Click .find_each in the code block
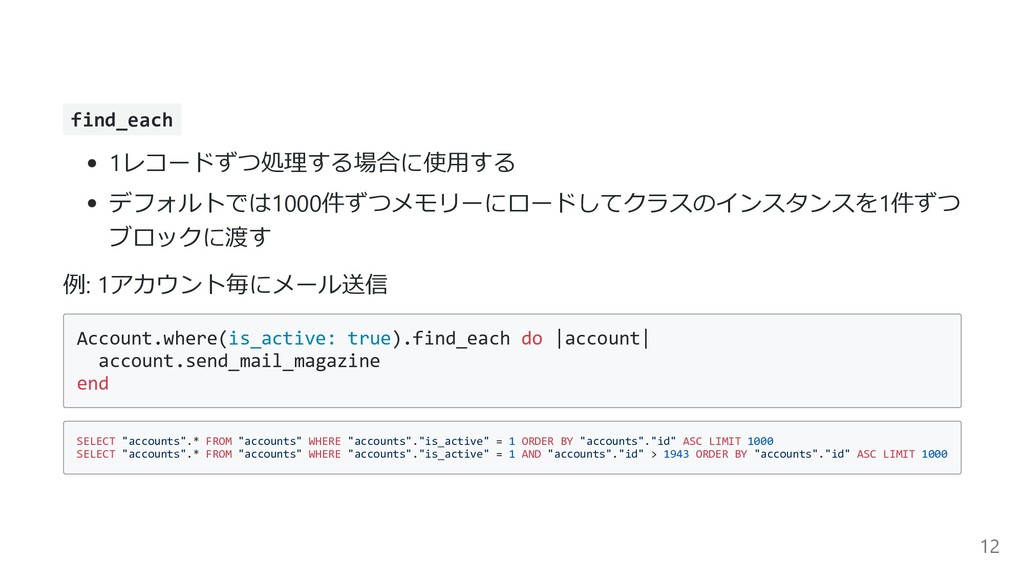The width and height of the screenshot is (1024, 576). [x=455, y=338]
